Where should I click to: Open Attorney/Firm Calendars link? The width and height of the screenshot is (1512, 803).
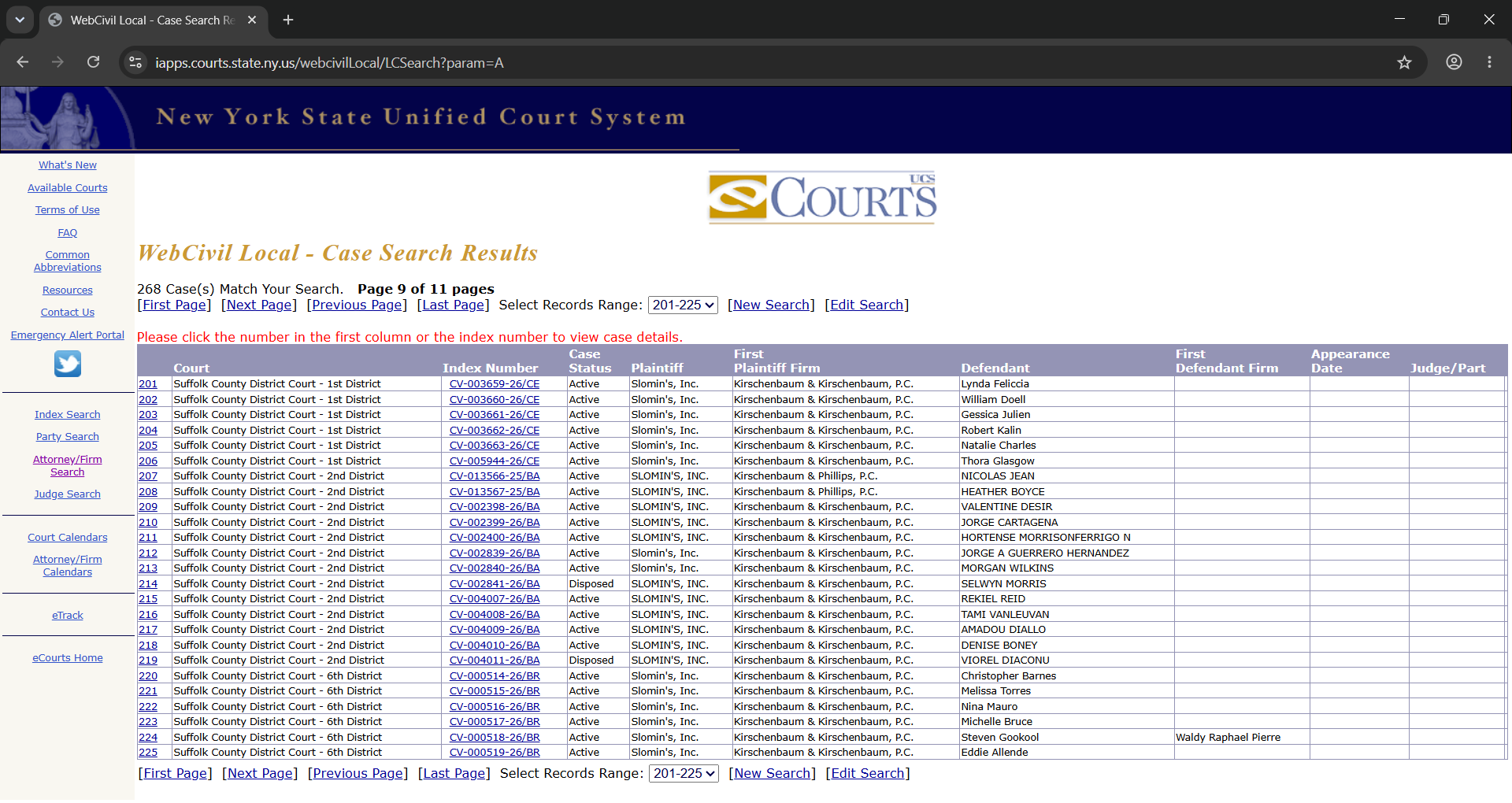coord(68,566)
